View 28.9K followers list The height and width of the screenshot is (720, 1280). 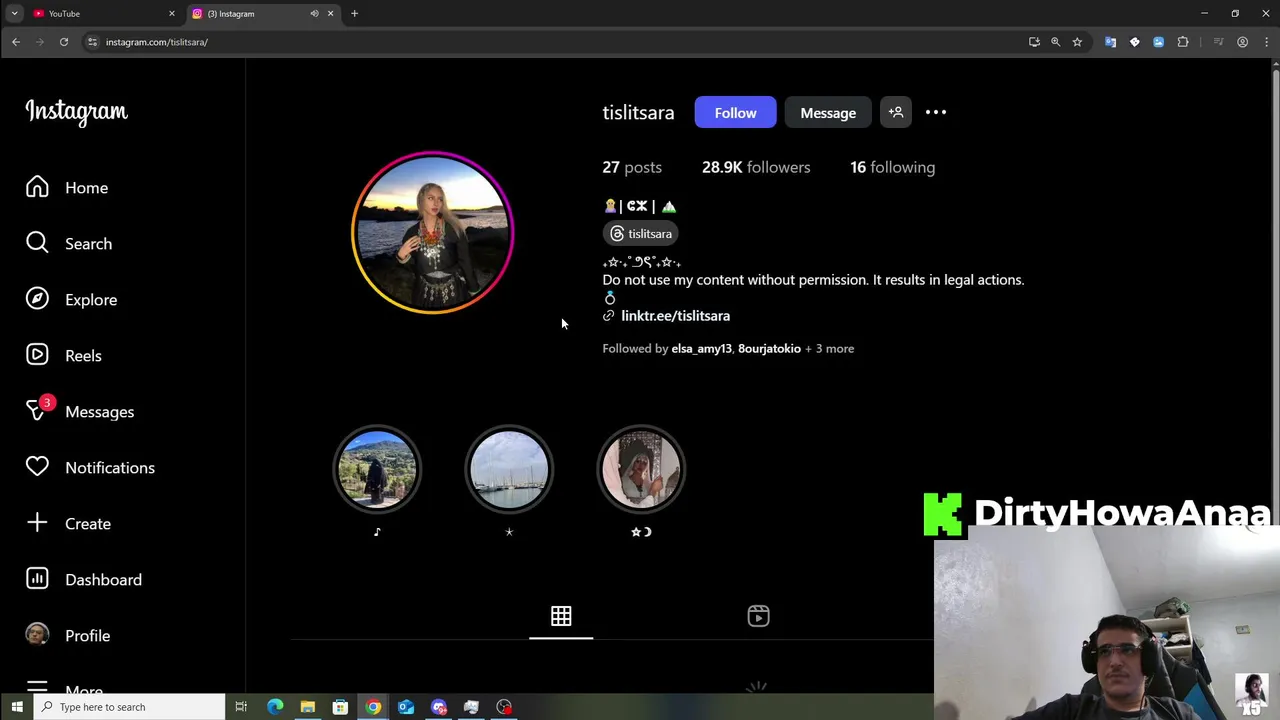tap(756, 167)
